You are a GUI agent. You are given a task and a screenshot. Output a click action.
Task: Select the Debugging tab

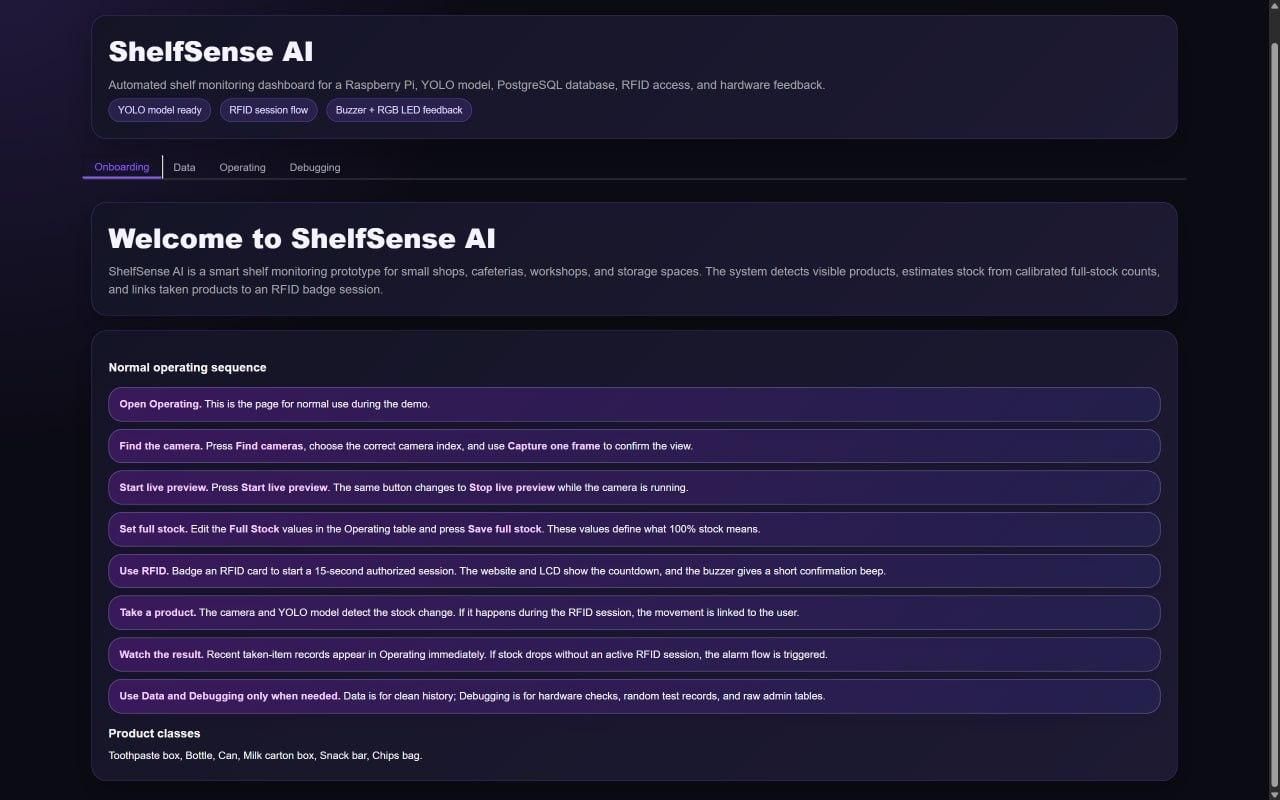[x=315, y=167]
